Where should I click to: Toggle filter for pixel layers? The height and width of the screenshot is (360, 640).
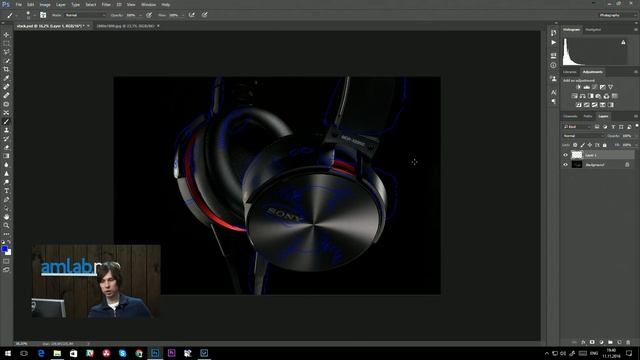click(x=597, y=127)
